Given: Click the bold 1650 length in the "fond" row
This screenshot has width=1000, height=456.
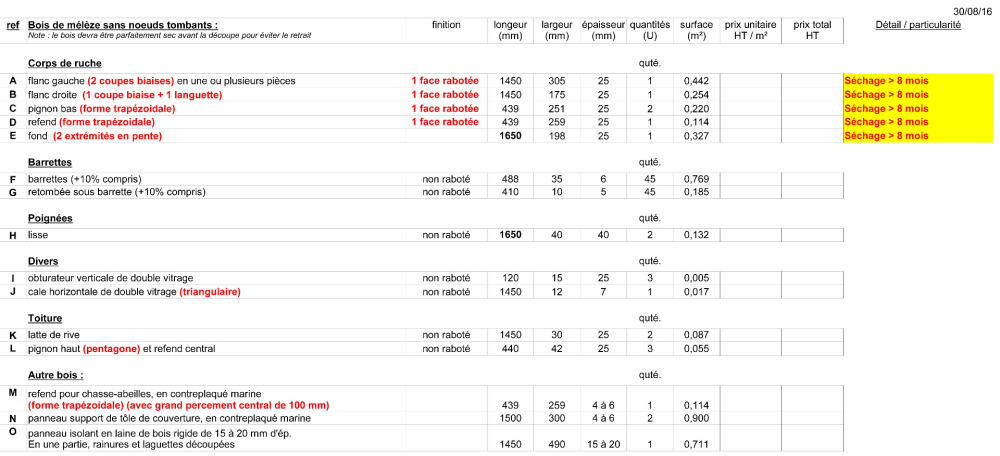Looking at the screenshot, I should coord(511,135).
